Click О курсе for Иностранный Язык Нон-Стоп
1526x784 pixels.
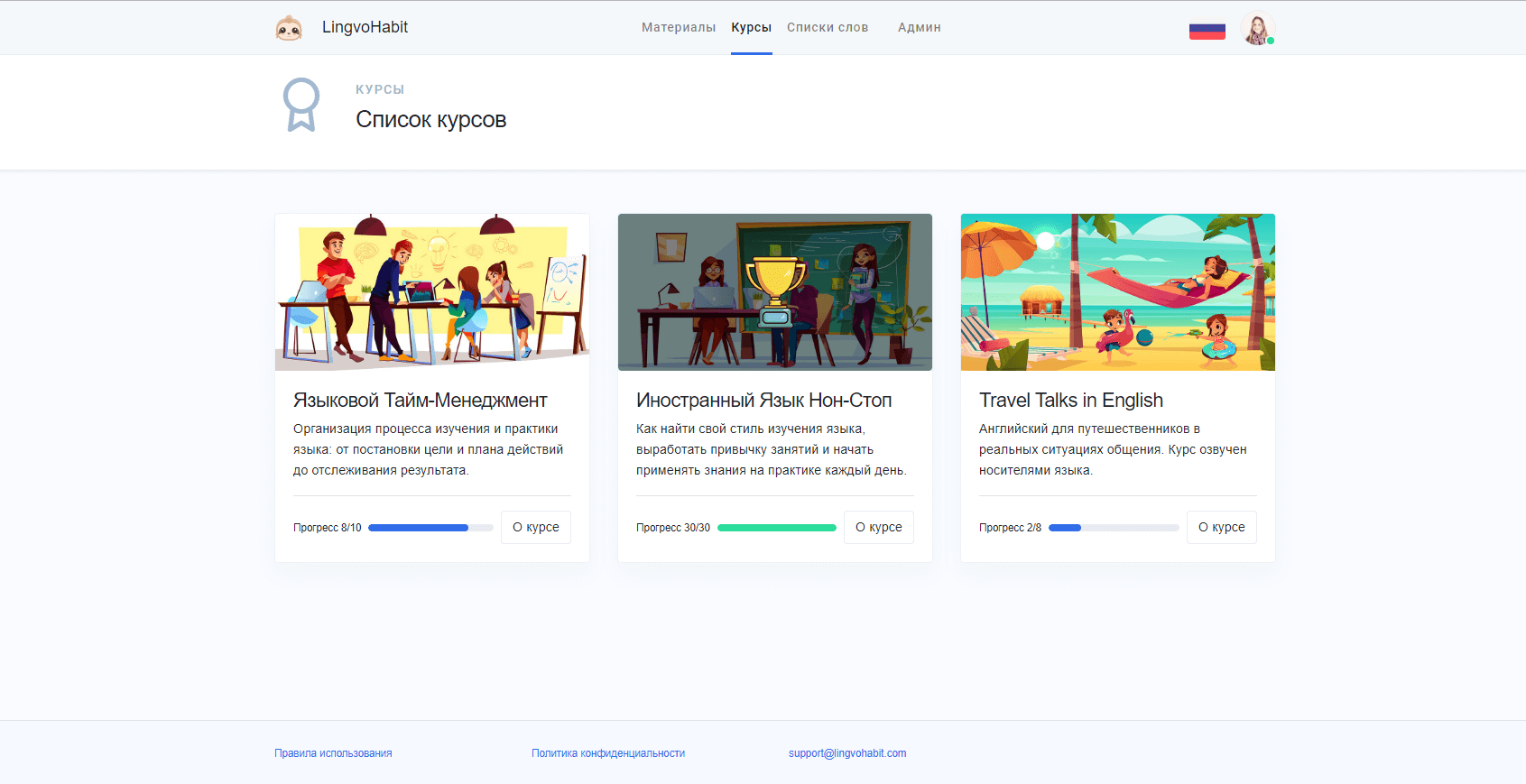click(879, 527)
